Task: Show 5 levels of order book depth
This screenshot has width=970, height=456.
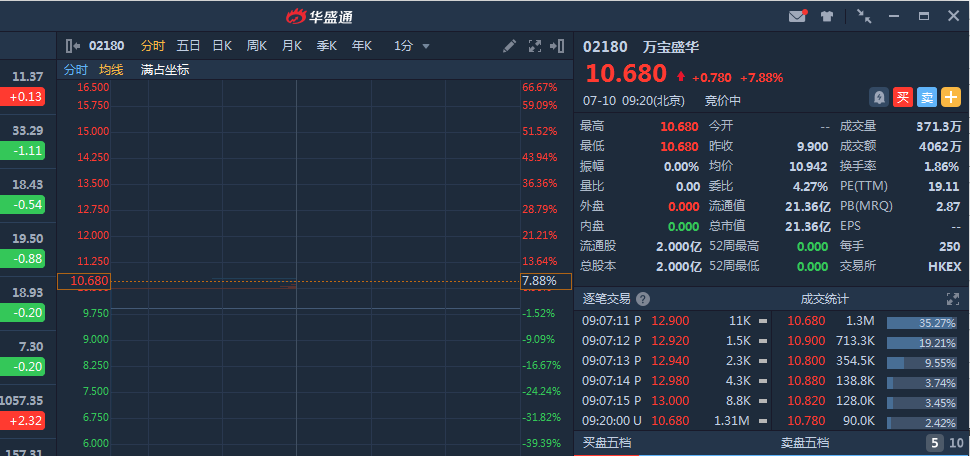Action: pyautogui.click(x=935, y=443)
